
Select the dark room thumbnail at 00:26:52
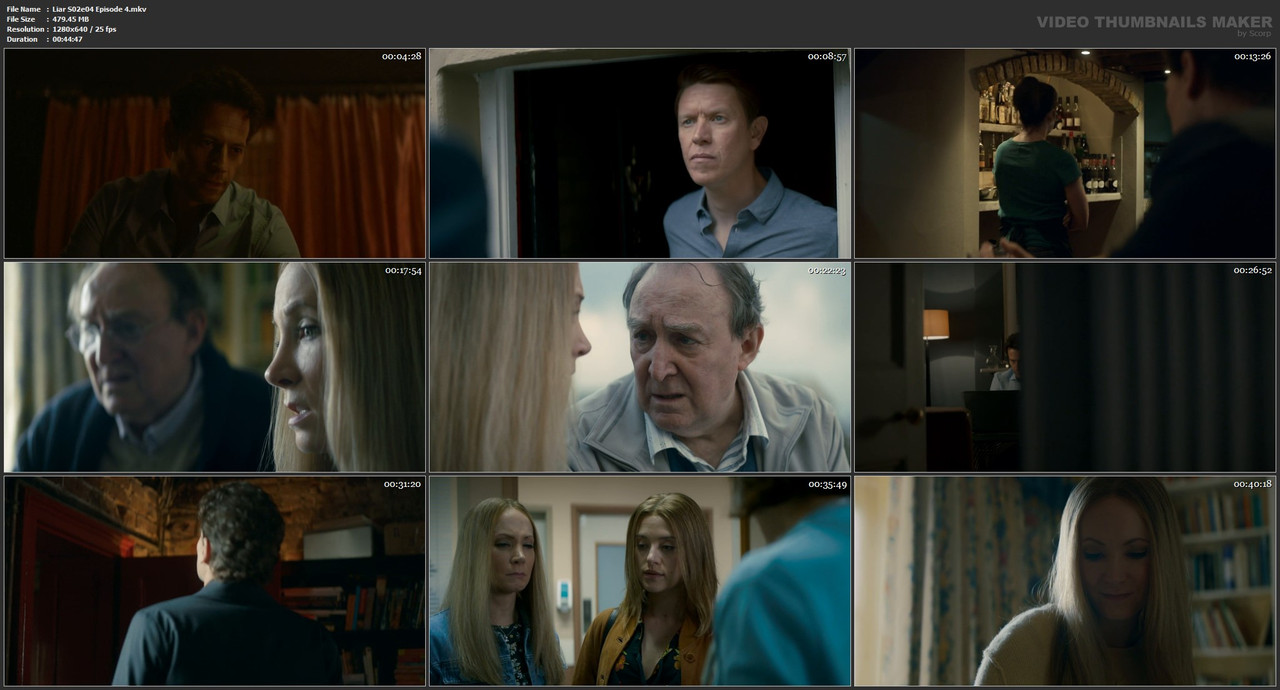tap(1065, 367)
